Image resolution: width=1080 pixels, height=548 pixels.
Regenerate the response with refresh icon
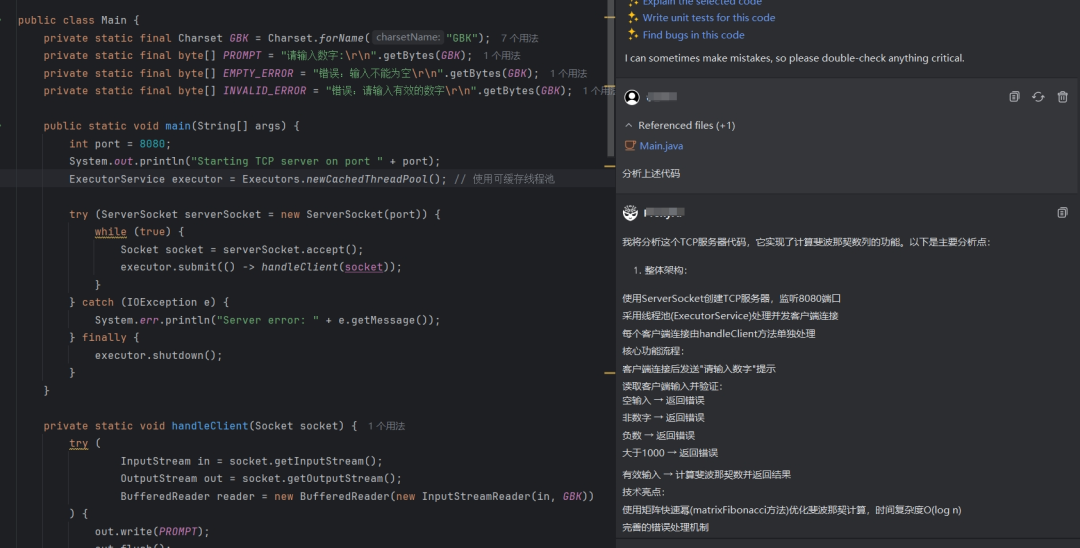coord(1038,97)
